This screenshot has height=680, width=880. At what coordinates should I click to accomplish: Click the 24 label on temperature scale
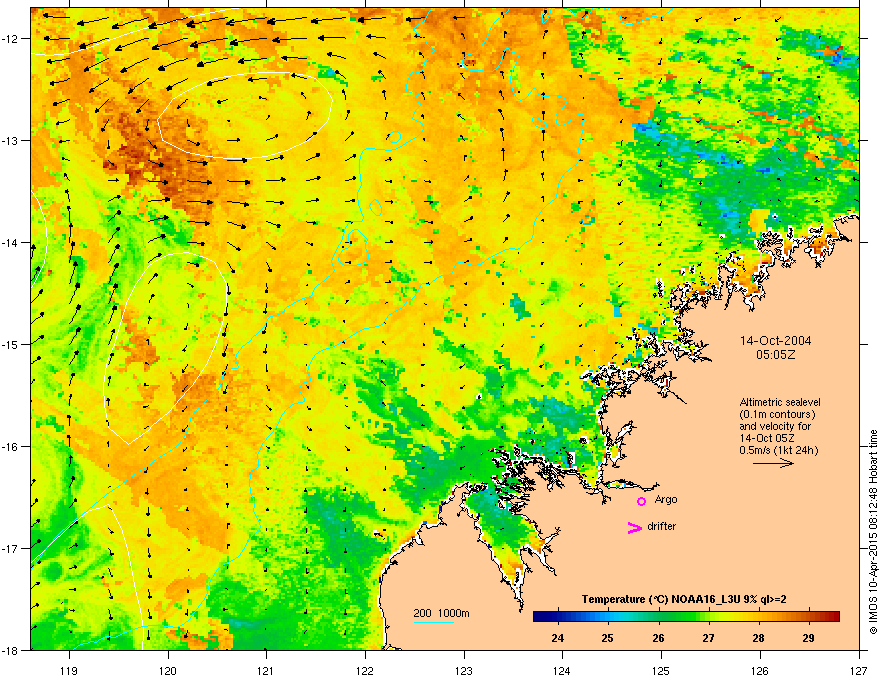[558, 638]
